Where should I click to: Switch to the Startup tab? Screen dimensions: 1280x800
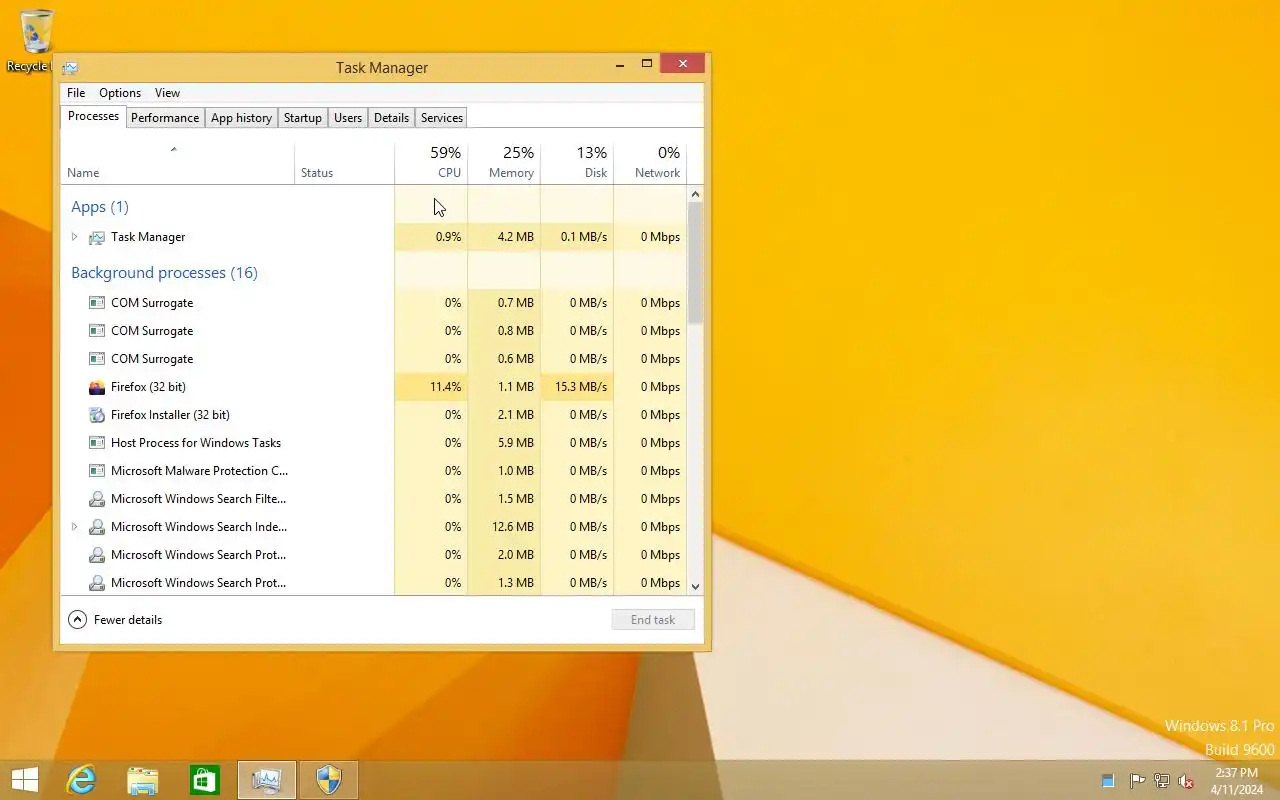[303, 118]
